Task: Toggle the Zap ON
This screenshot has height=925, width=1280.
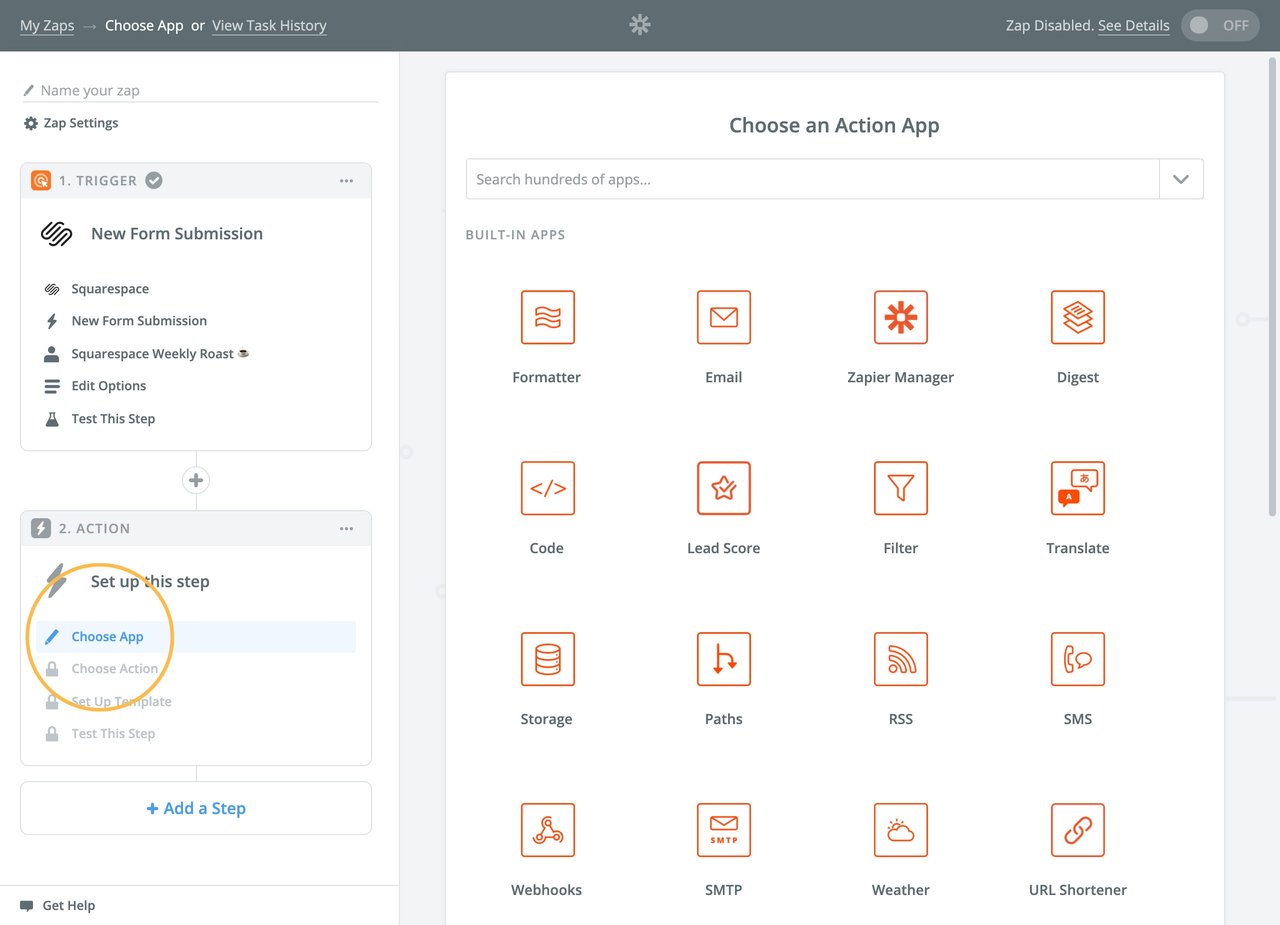Action: 1220,25
